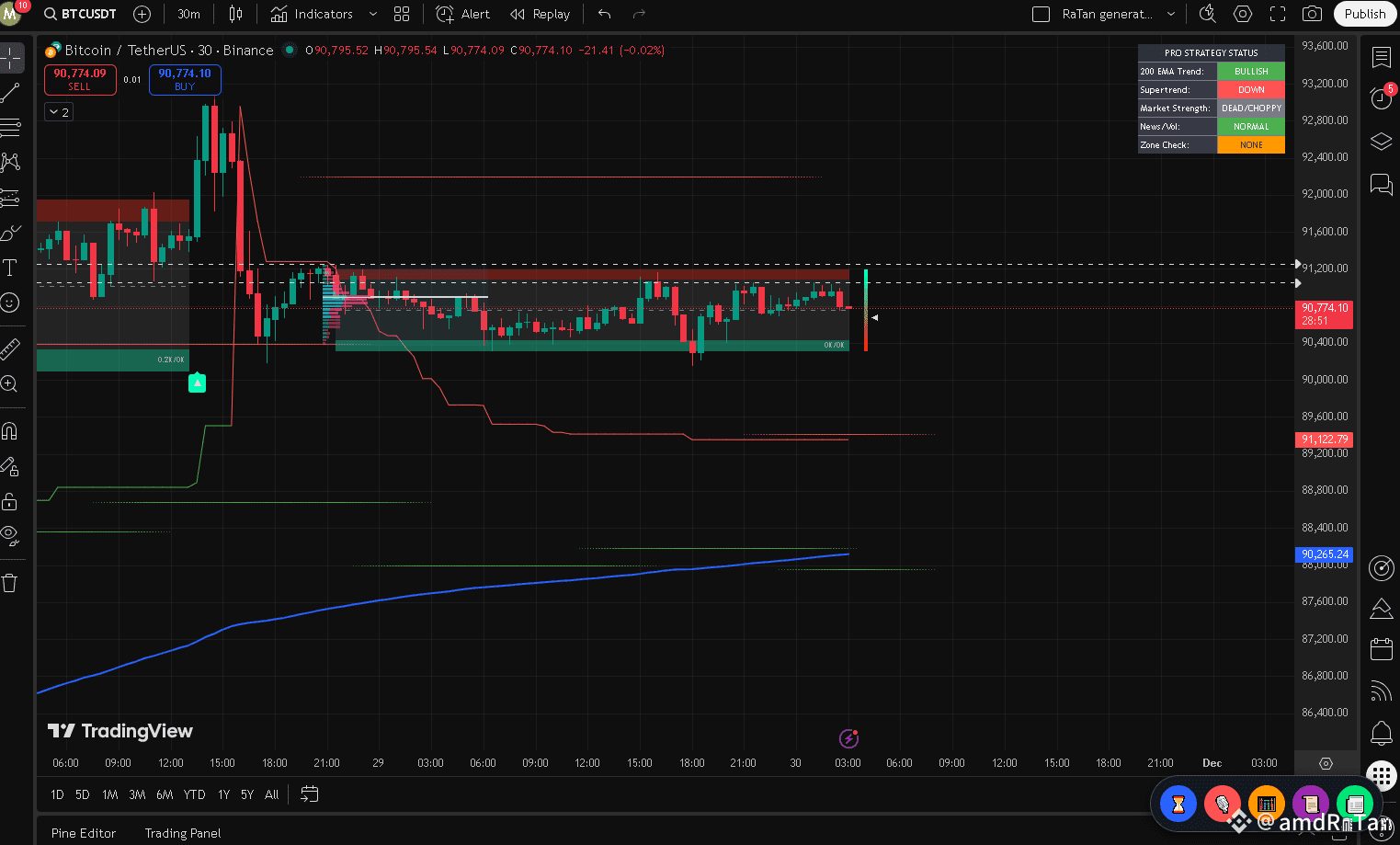1400x845 pixels.
Task: Open the Indicators dialog
Action: [313, 14]
